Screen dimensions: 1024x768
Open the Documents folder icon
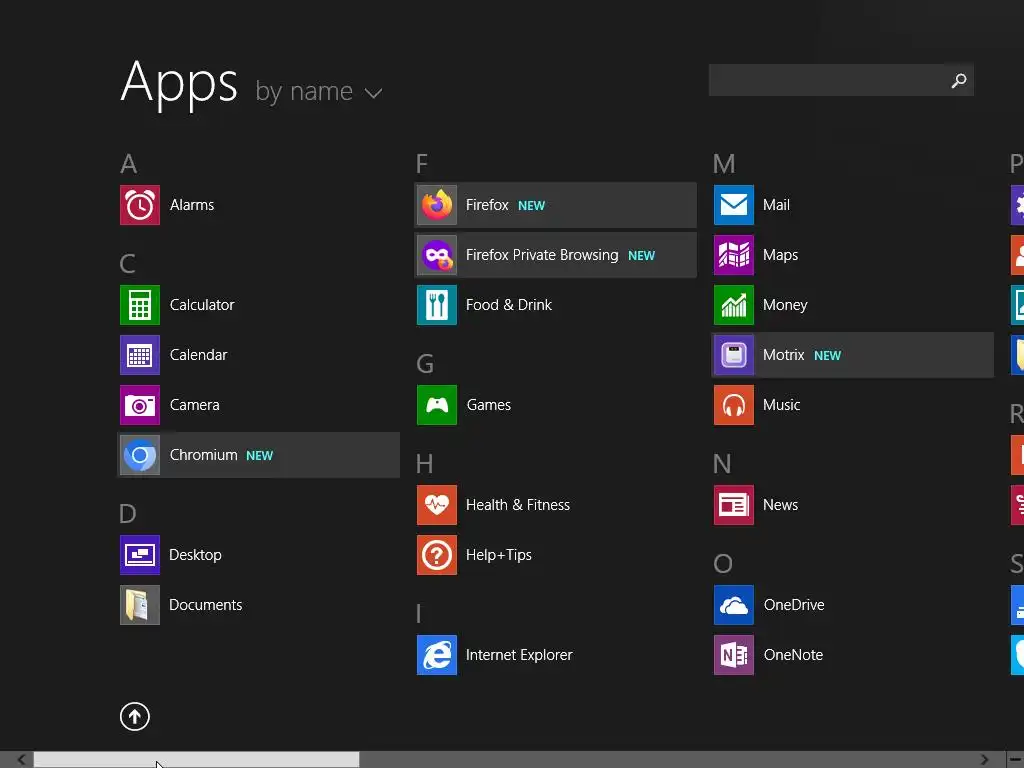click(140, 605)
